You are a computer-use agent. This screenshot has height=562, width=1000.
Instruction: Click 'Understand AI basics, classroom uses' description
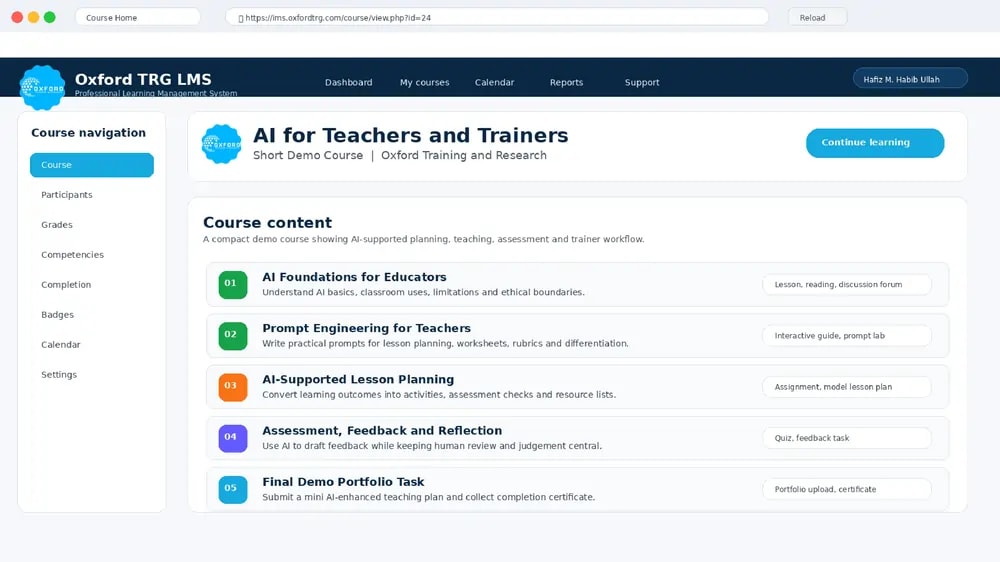click(x=423, y=292)
